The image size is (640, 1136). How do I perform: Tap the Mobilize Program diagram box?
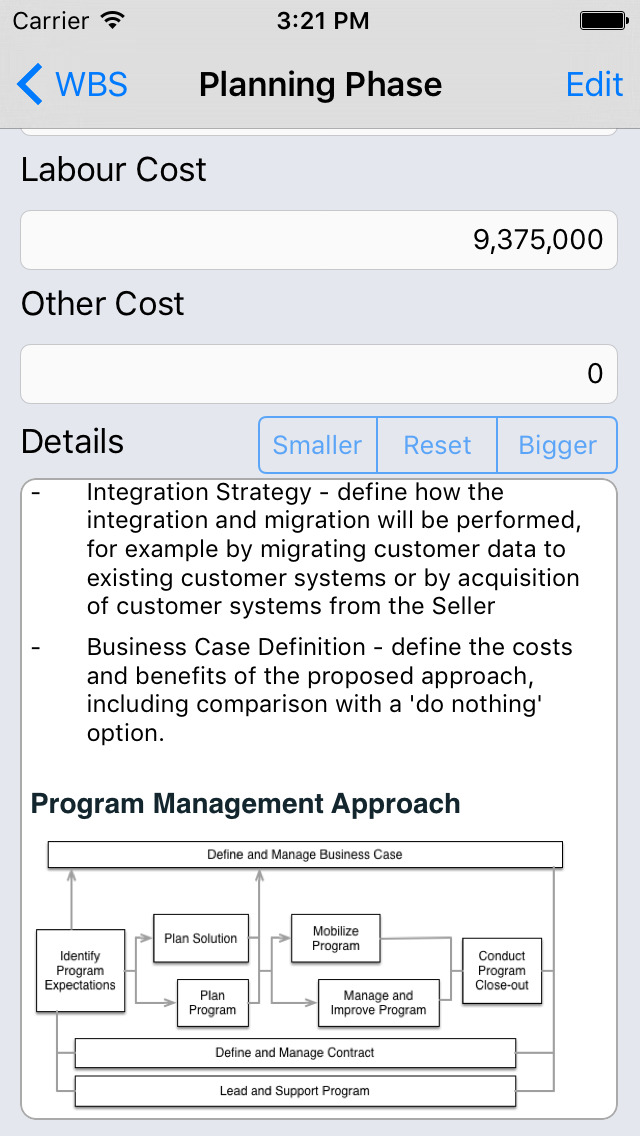coord(336,938)
